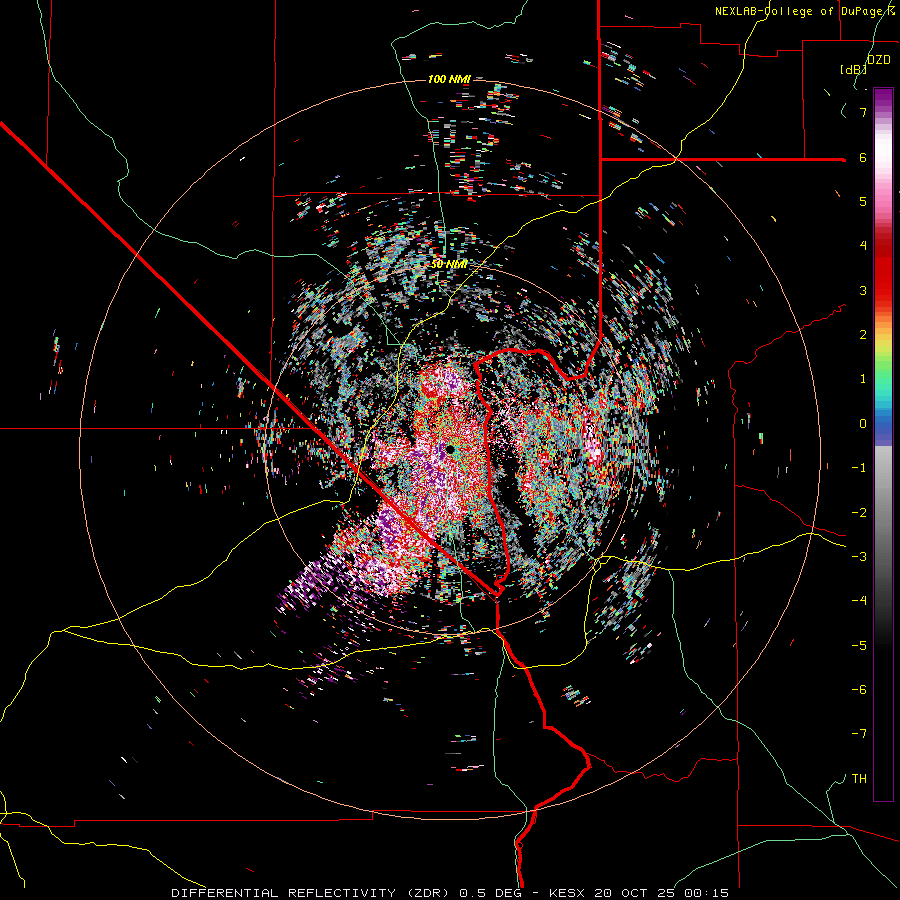Click the "[dB]" units label above the scale
900x900 pixels.
[853, 69]
